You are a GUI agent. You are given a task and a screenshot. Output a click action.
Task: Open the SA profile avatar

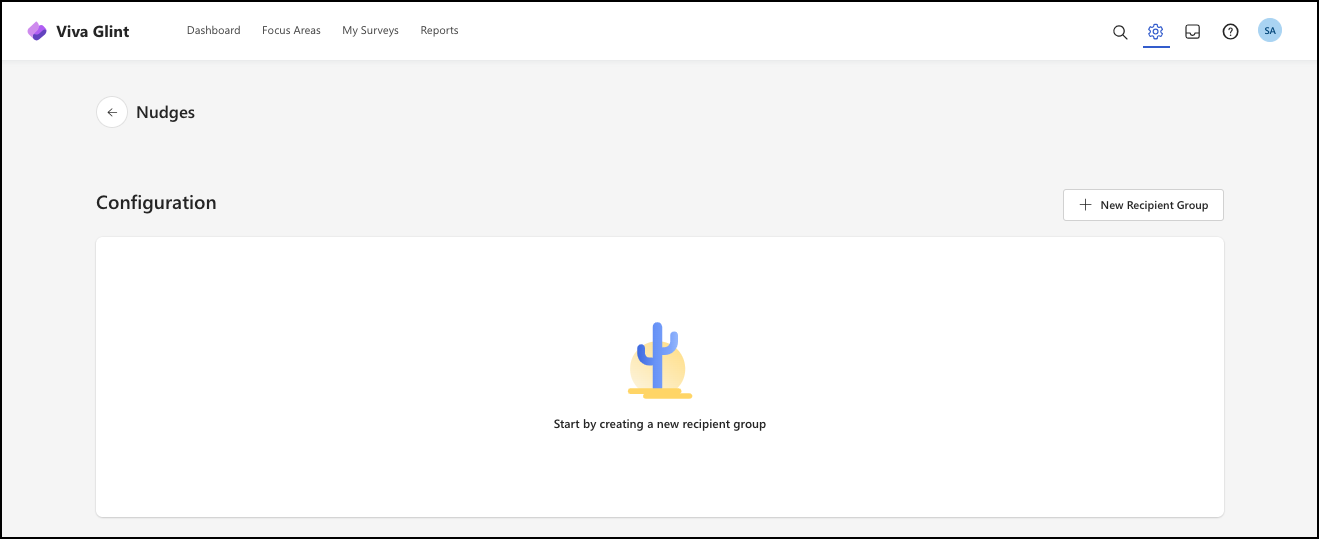pos(1270,31)
